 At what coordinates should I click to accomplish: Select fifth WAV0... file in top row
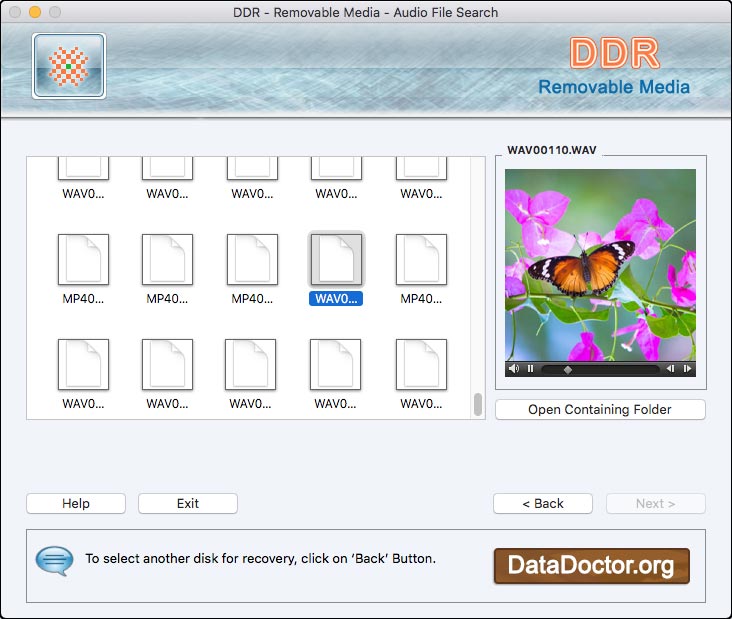point(421,169)
